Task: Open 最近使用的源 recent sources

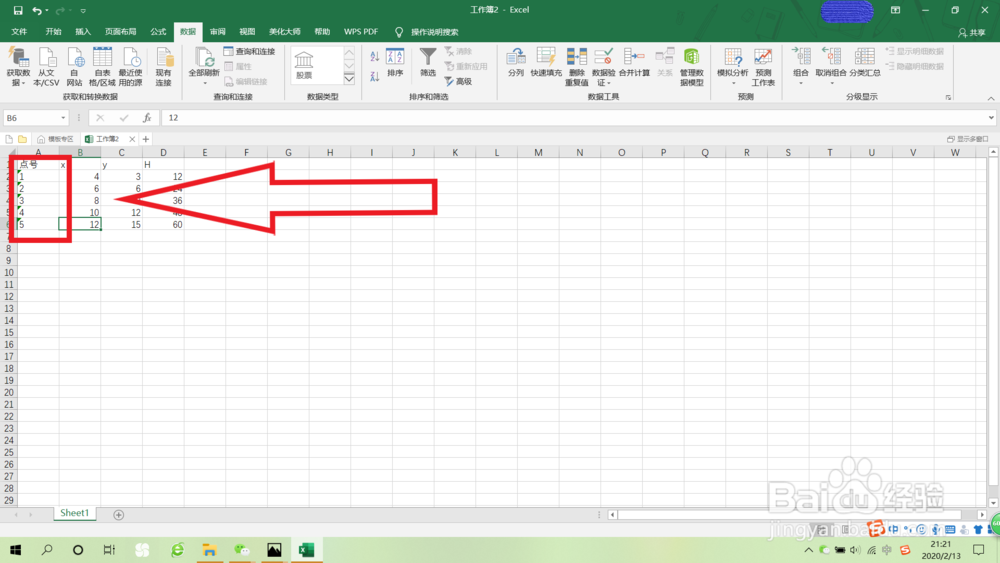Action: (x=131, y=66)
